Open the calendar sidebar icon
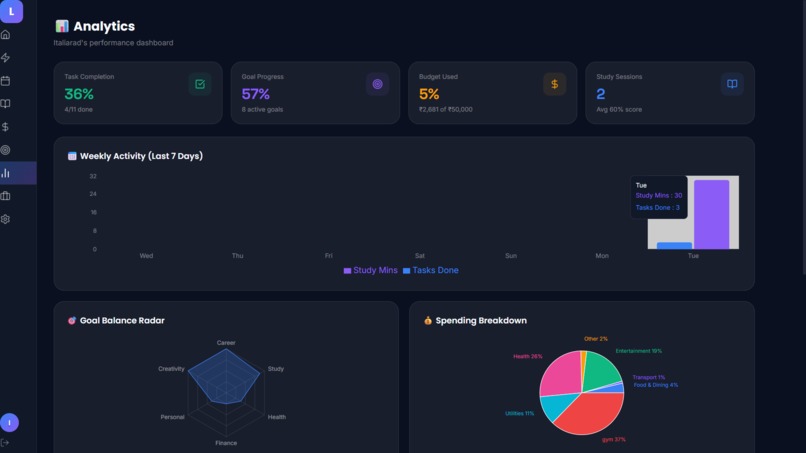Viewport: 806px width, 453px height. tap(6, 81)
